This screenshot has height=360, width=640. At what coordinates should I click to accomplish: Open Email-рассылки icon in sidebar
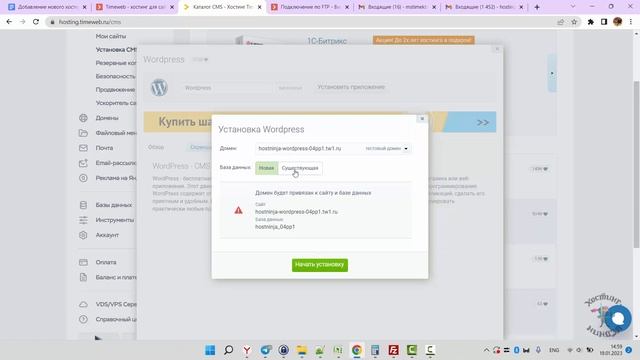pyautogui.click(x=83, y=163)
